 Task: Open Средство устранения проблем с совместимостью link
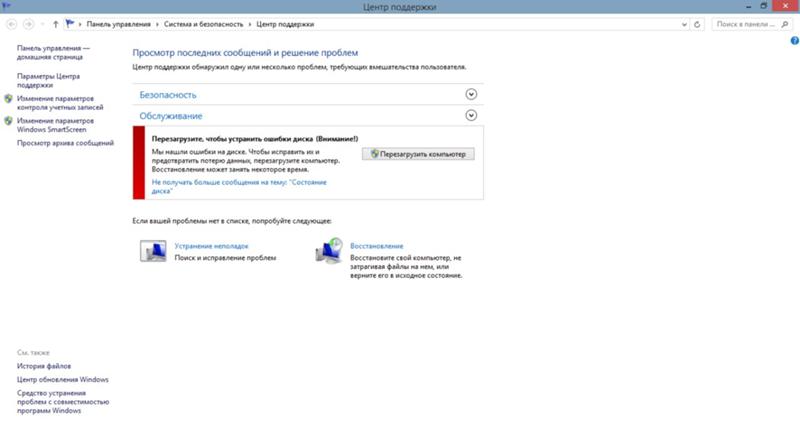(63, 402)
